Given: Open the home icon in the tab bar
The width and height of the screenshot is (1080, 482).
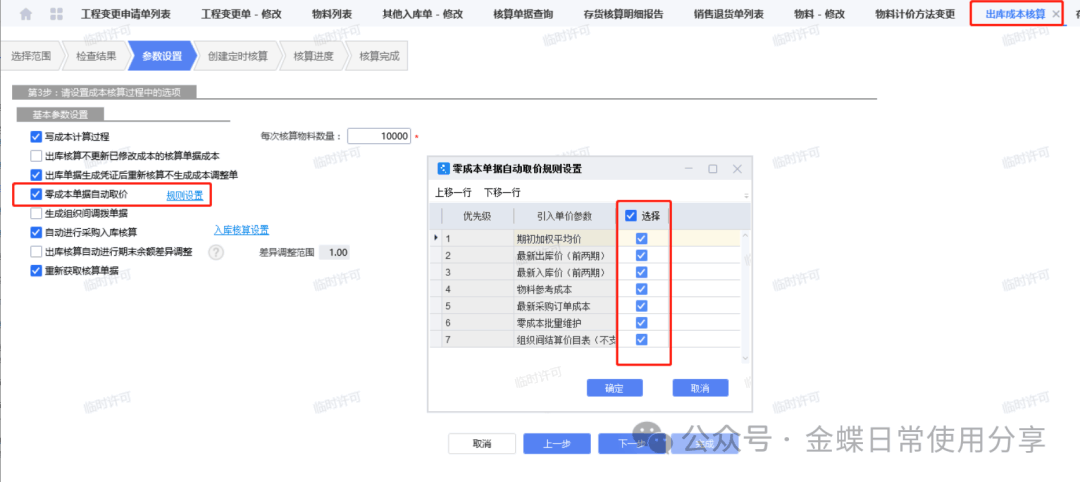Looking at the screenshot, I should click(x=26, y=14).
